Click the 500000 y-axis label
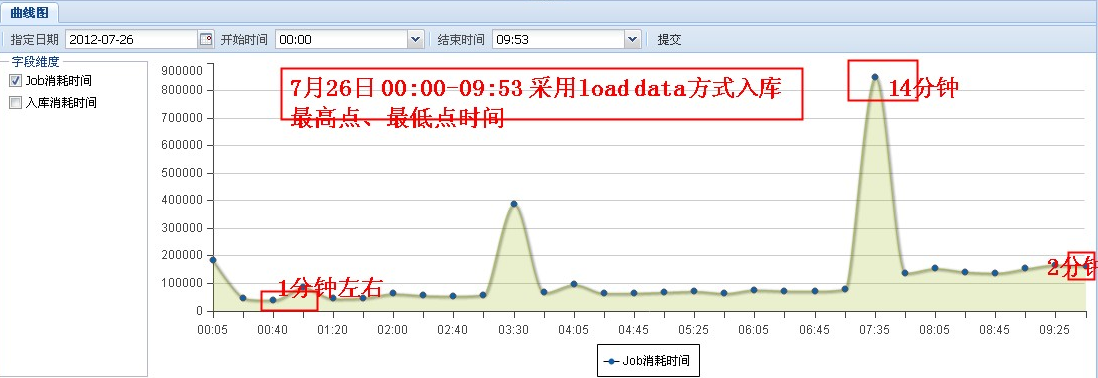This screenshot has width=1098, height=378. pyautogui.click(x=181, y=173)
